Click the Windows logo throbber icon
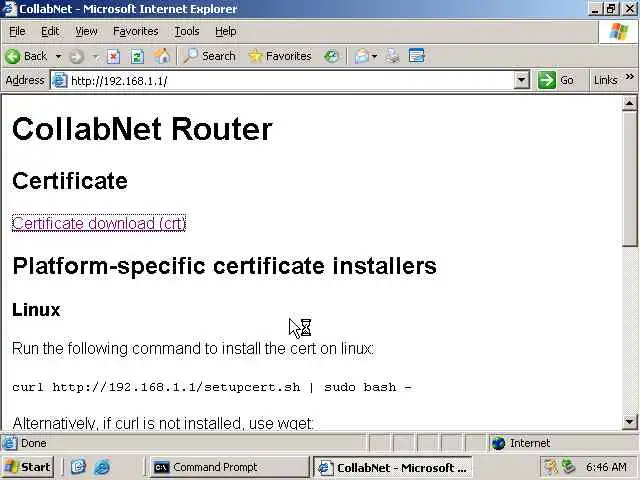 click(618, 31)
